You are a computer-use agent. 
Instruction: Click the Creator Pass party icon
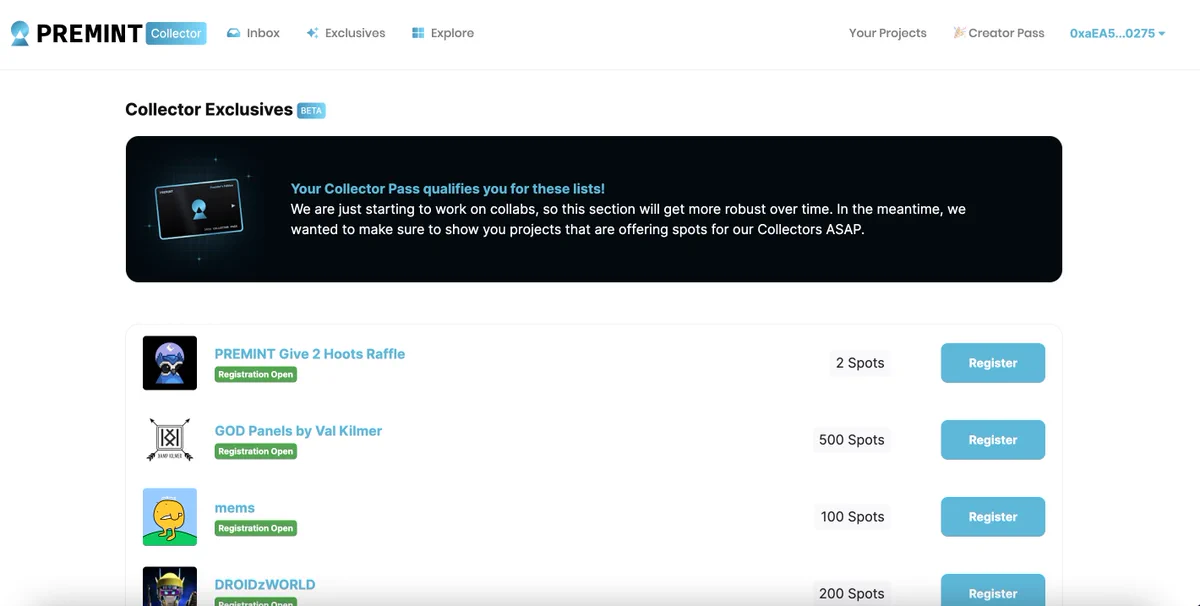tap(959, 33)
